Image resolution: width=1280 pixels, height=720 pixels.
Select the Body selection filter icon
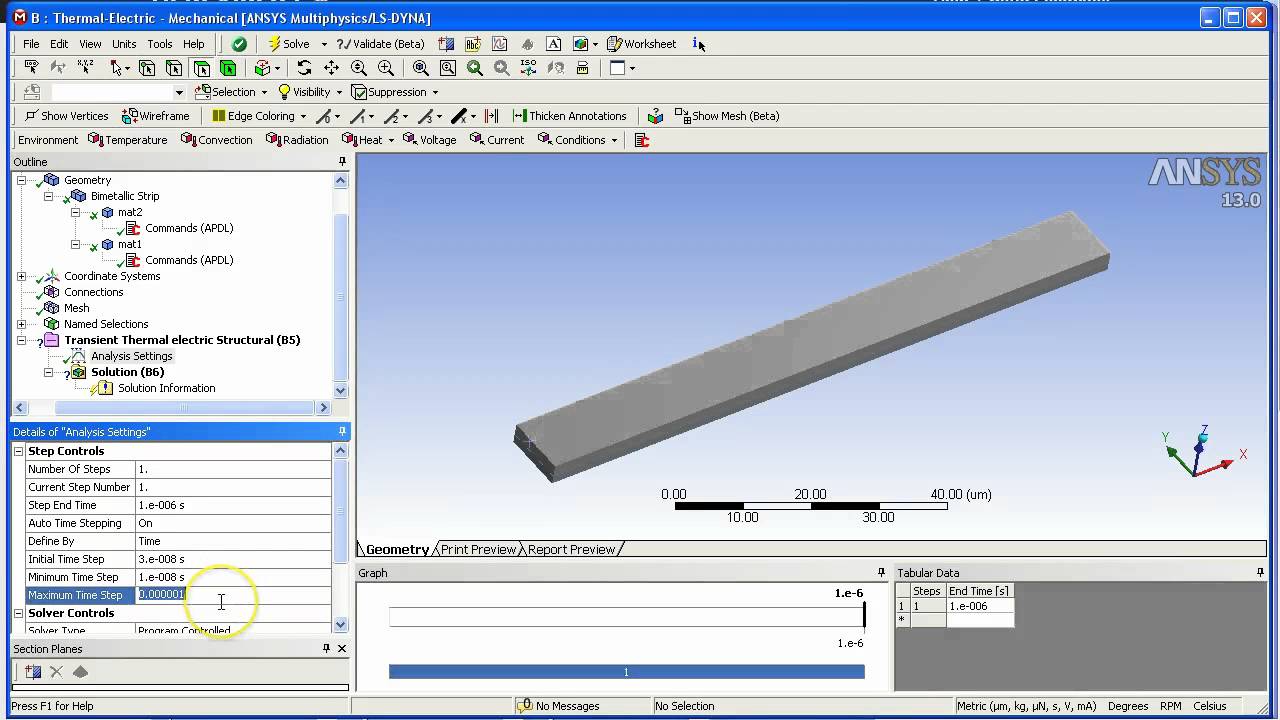tap(228, 68)
